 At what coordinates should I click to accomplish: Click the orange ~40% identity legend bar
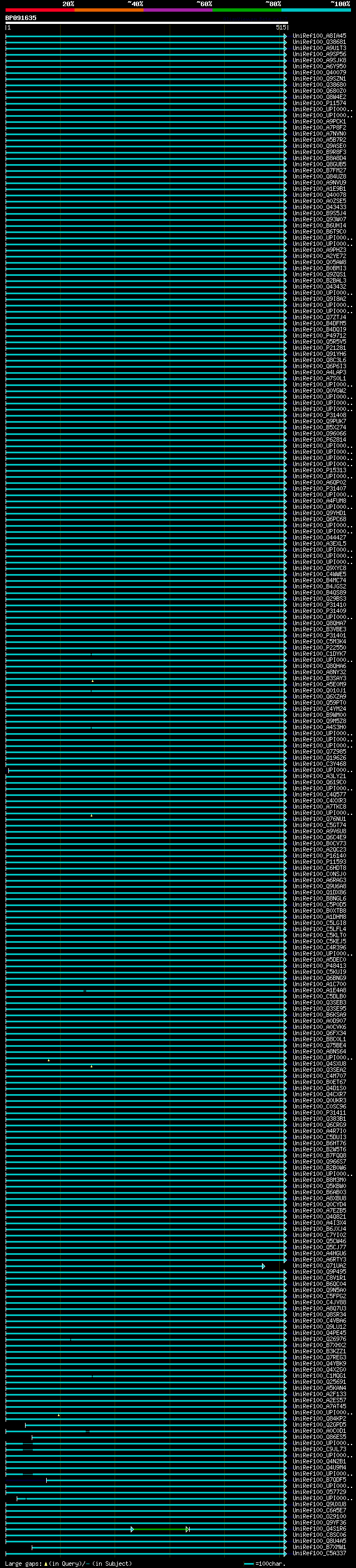[109, 10]
